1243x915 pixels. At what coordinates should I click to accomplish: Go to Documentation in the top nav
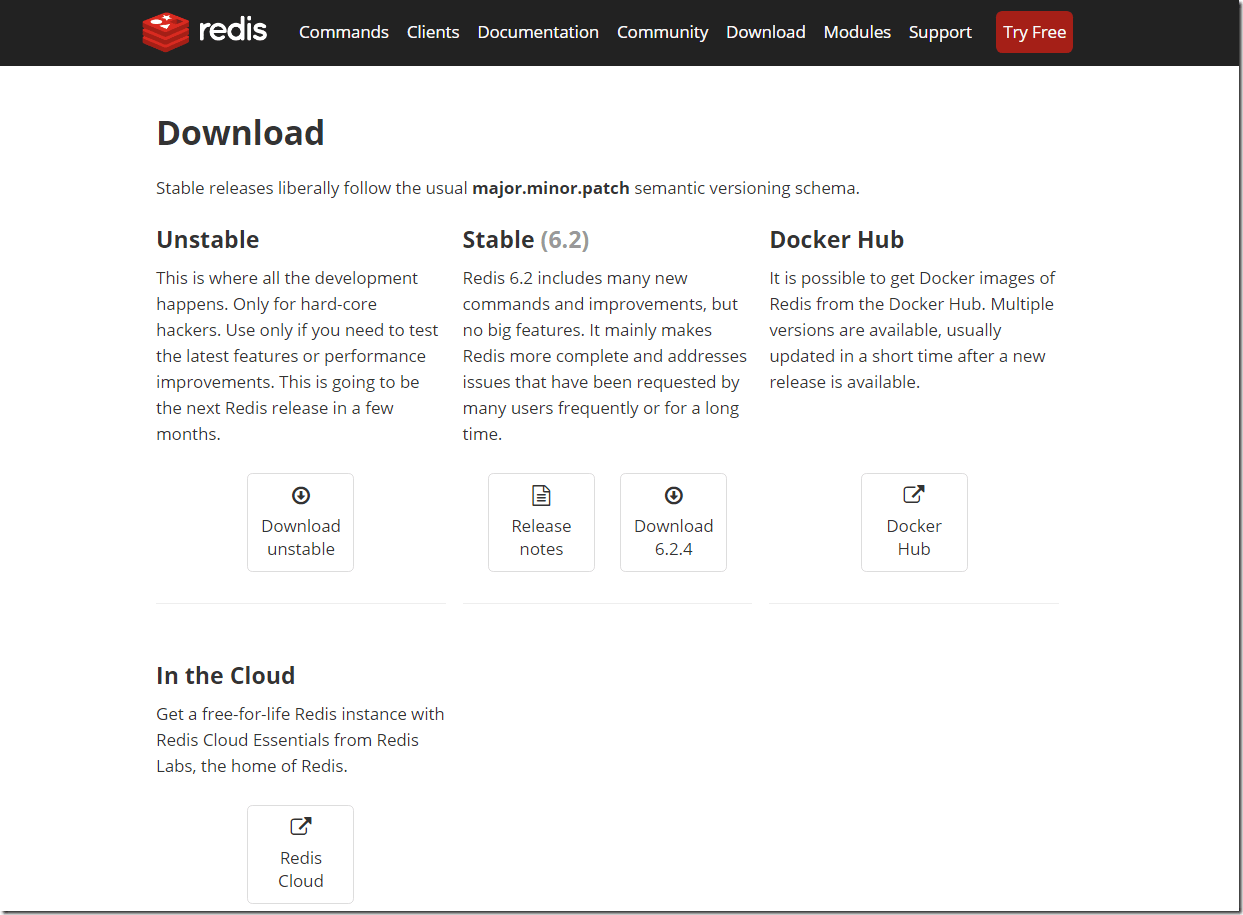[538, 32]
